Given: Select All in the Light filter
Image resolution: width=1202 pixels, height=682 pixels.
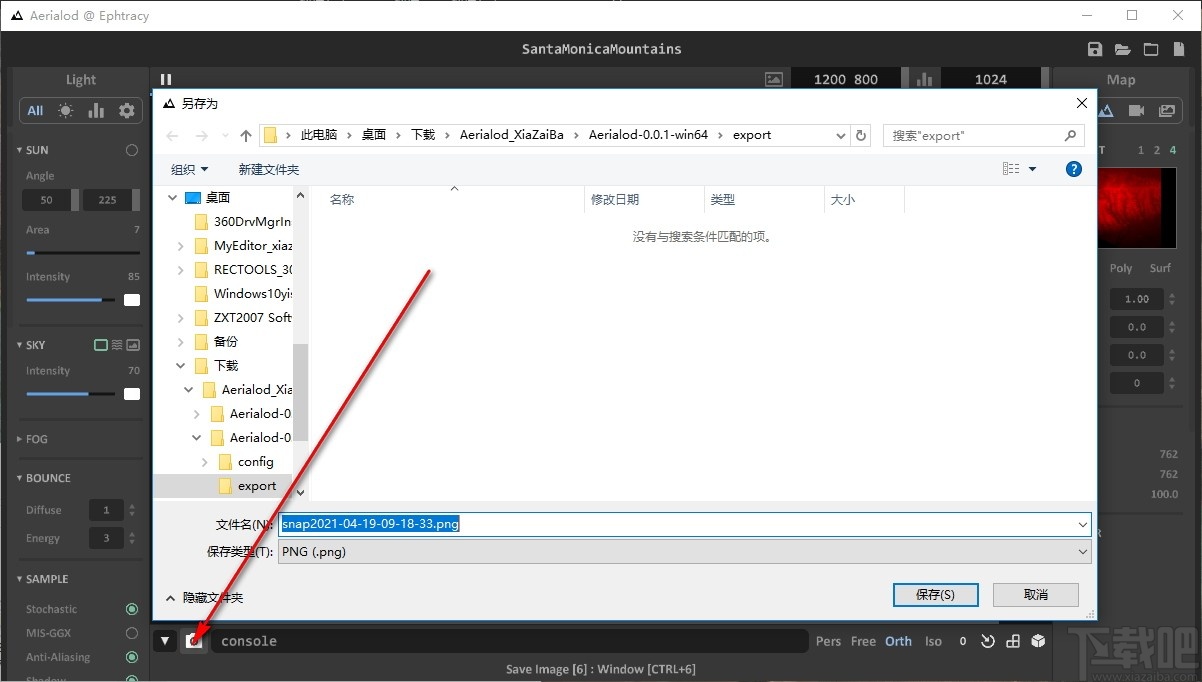Looking at the screenshot, I should click(x=35, y=111).
